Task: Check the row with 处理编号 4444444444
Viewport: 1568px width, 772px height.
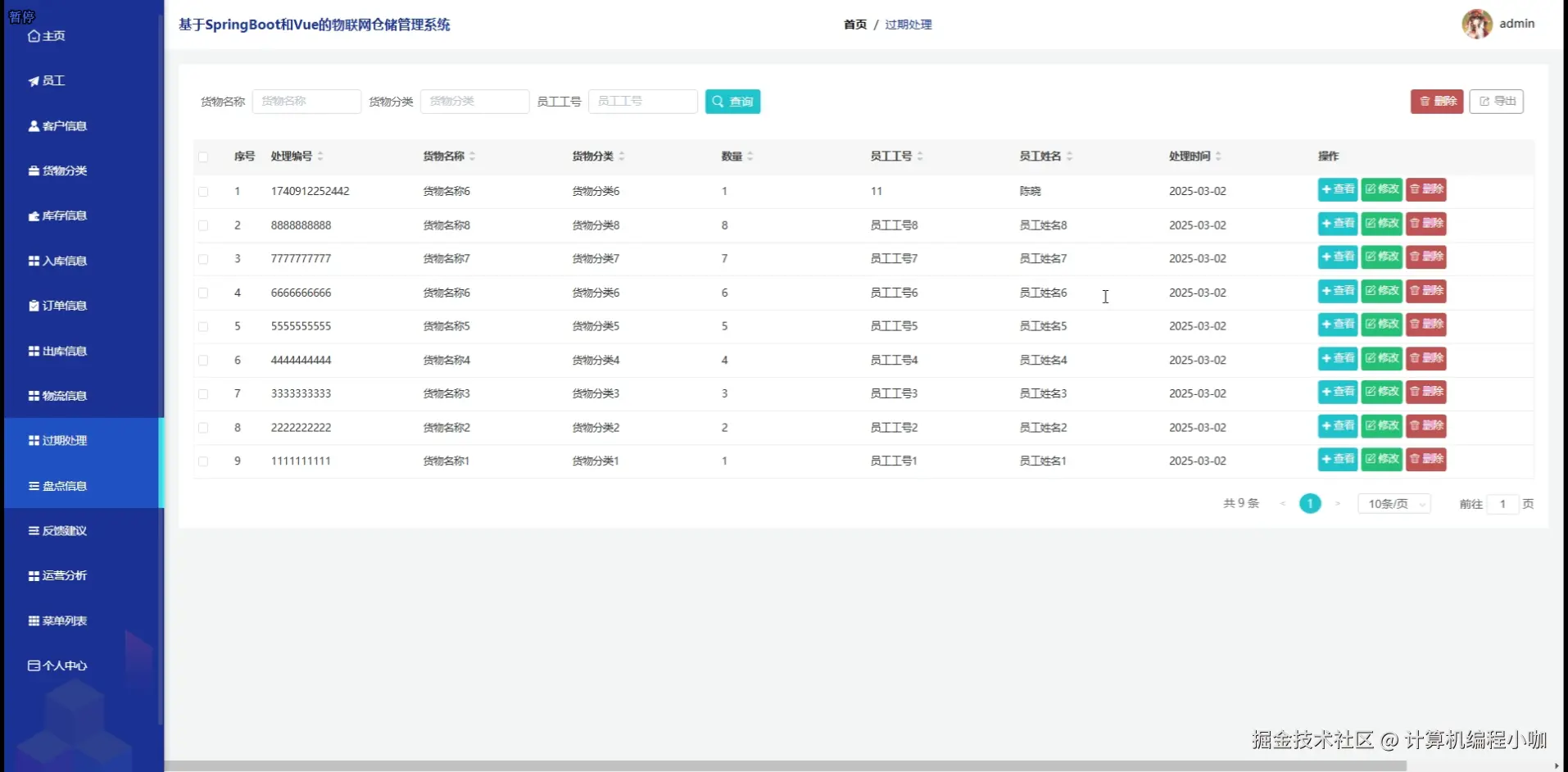Action: point(203,361)
